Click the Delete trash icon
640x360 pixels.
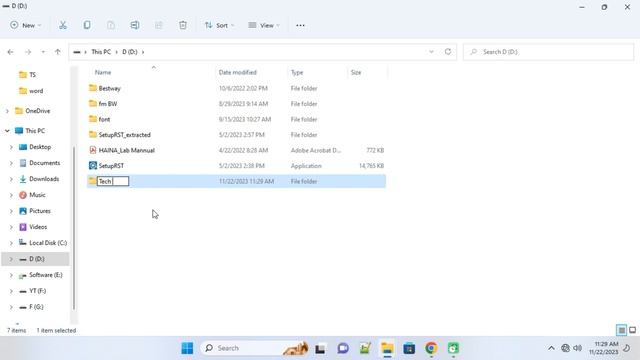click(183, 25)
